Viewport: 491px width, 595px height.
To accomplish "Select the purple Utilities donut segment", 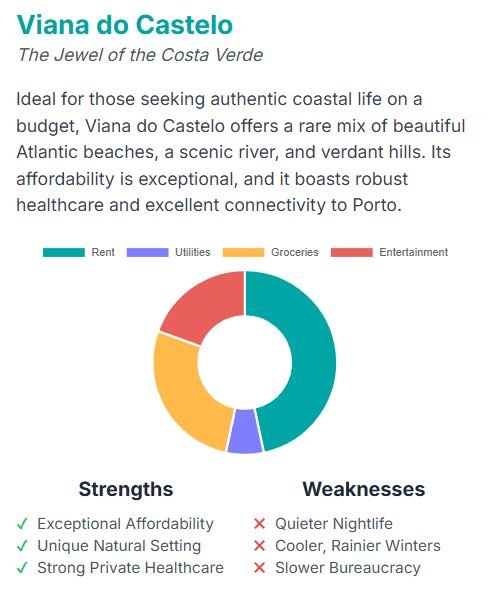I will [x=245, y=431].
